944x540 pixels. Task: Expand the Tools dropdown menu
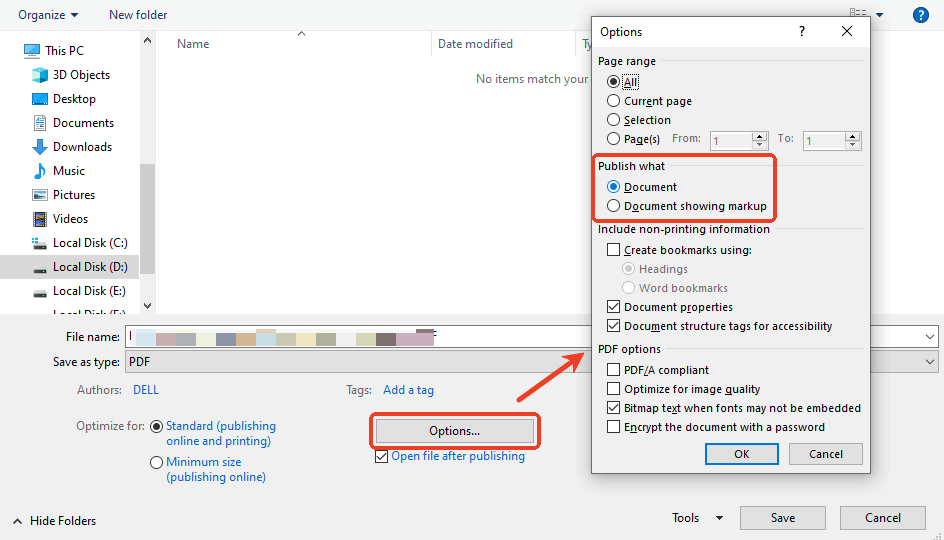(x=697, y=518)
